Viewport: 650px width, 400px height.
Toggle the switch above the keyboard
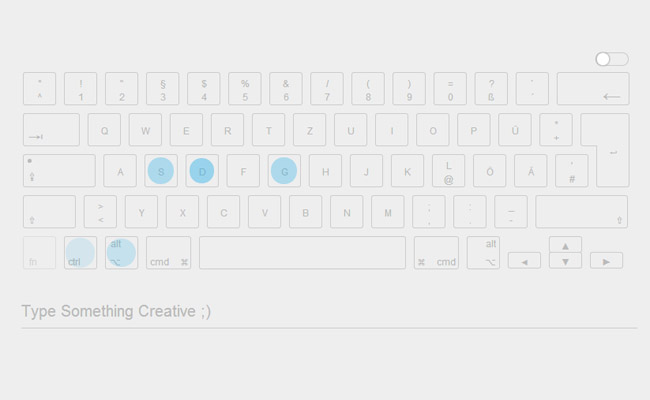coord(611,60)
